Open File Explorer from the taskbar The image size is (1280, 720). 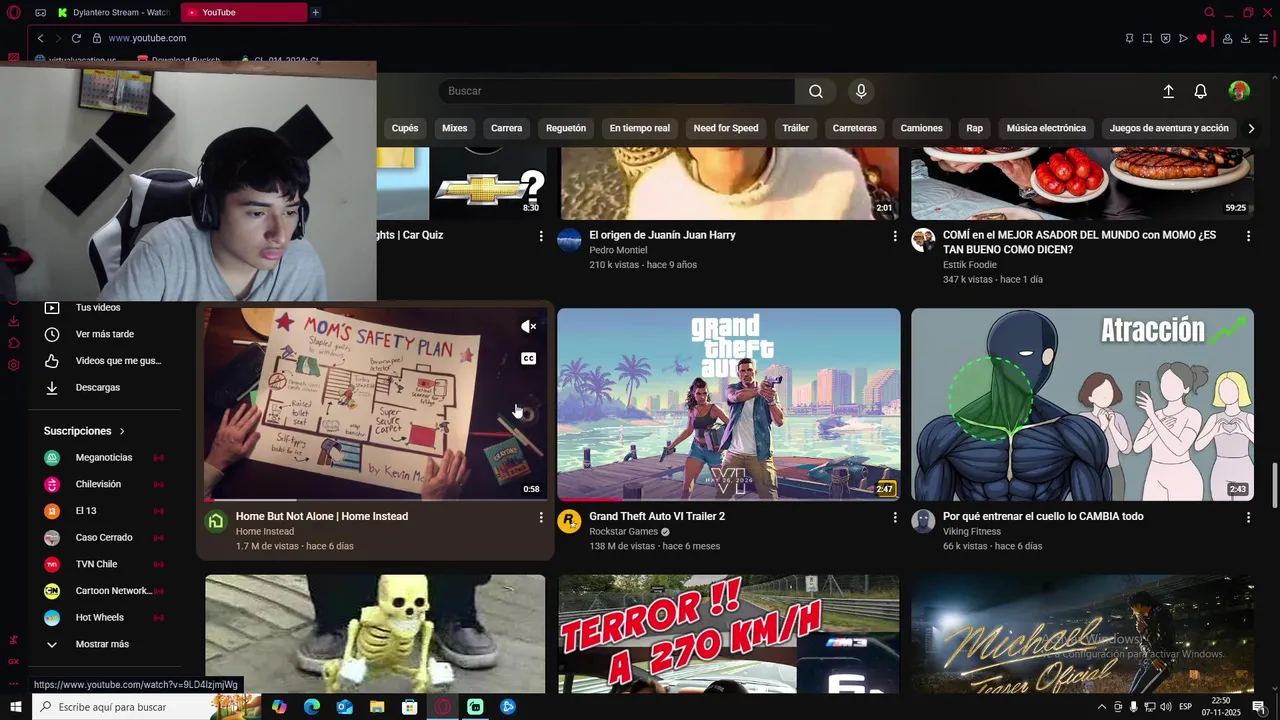[x=377, y=707]
